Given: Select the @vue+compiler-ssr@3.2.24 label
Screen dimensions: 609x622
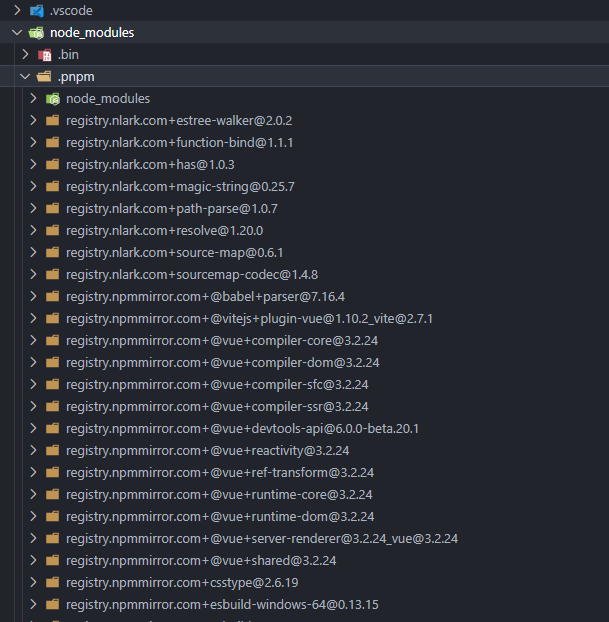Looking at the screenshot, I should click(x=217, y=407).
